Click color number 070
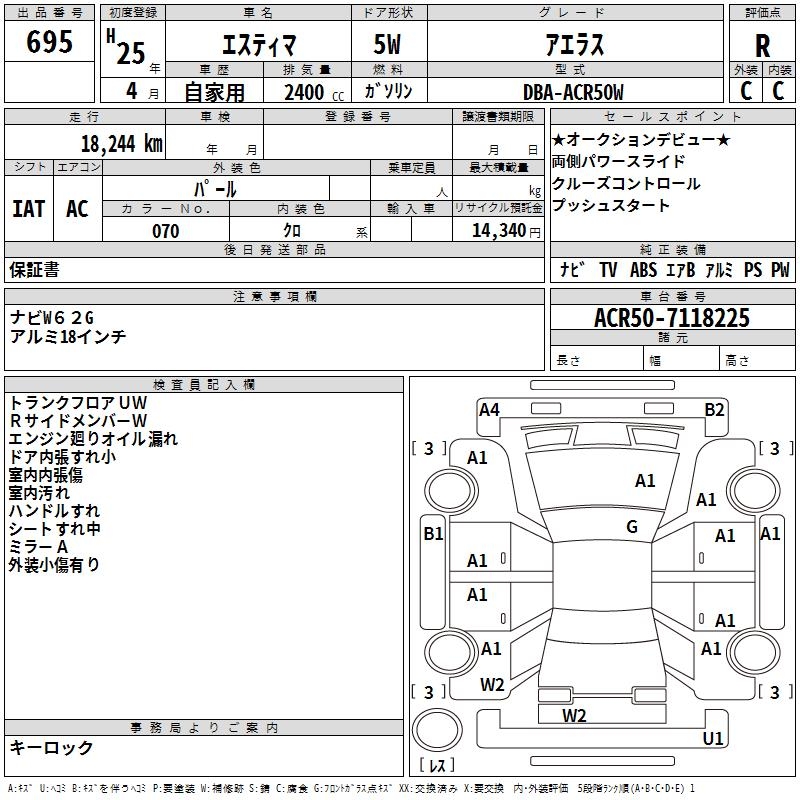Viewport: 800px width, 800px height. coord(166,231)
